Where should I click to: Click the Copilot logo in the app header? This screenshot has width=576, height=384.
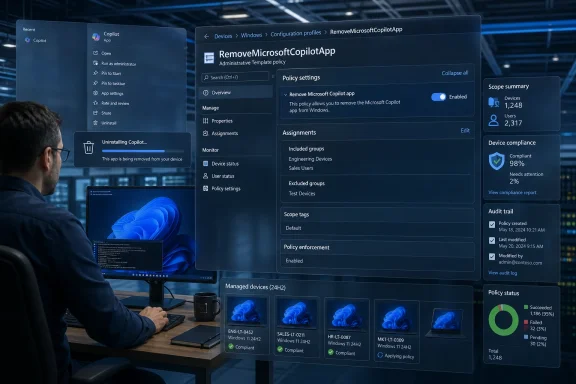(x=96, y=36)
